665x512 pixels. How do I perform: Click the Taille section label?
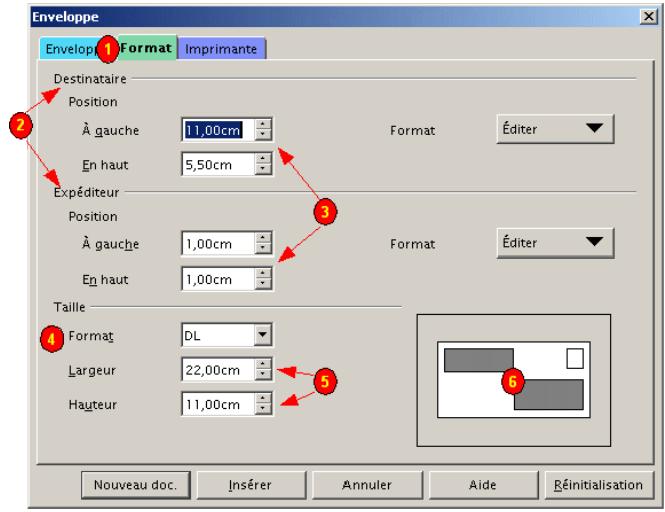coord(70,307)
